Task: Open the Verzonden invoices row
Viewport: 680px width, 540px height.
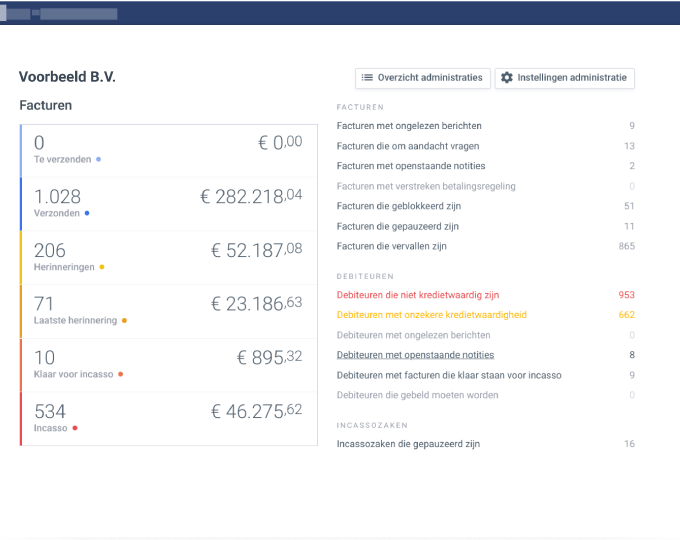Action: (169, 204)
